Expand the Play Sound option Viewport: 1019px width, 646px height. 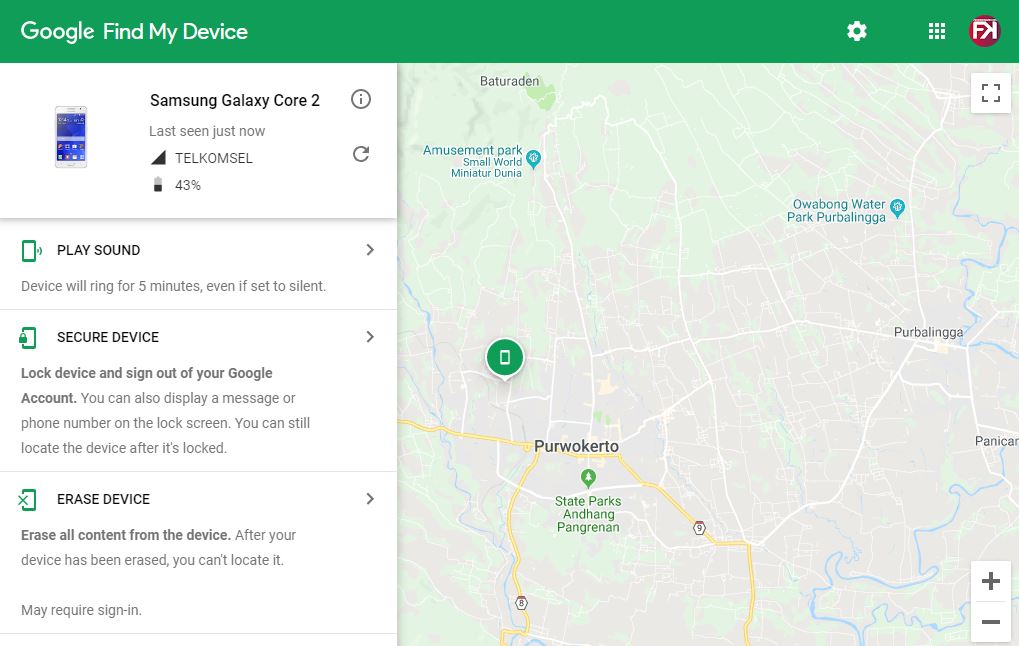point(370,250)
